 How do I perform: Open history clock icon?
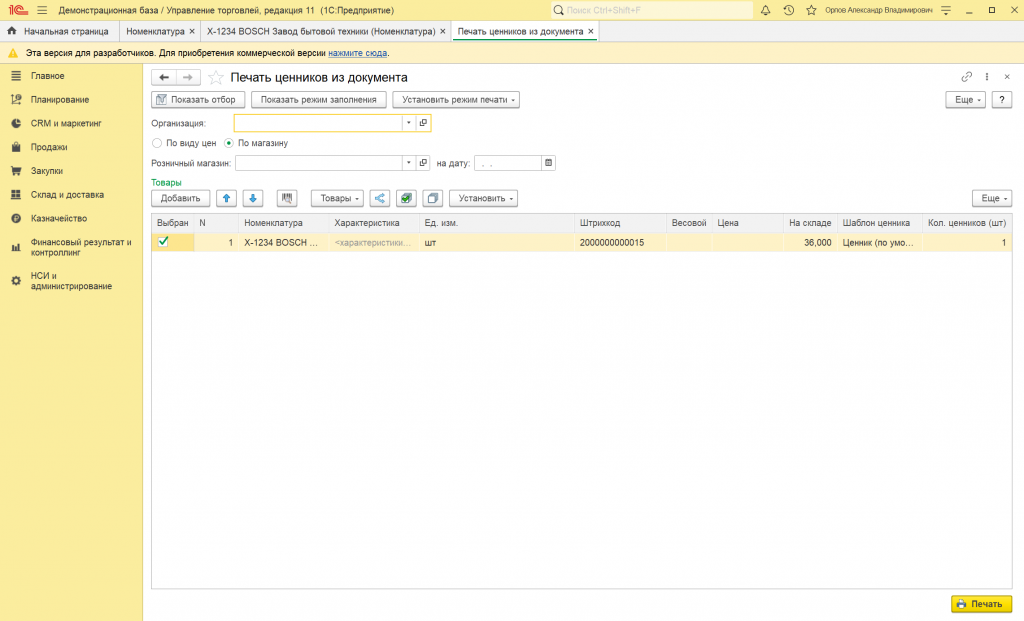[788, 10]
